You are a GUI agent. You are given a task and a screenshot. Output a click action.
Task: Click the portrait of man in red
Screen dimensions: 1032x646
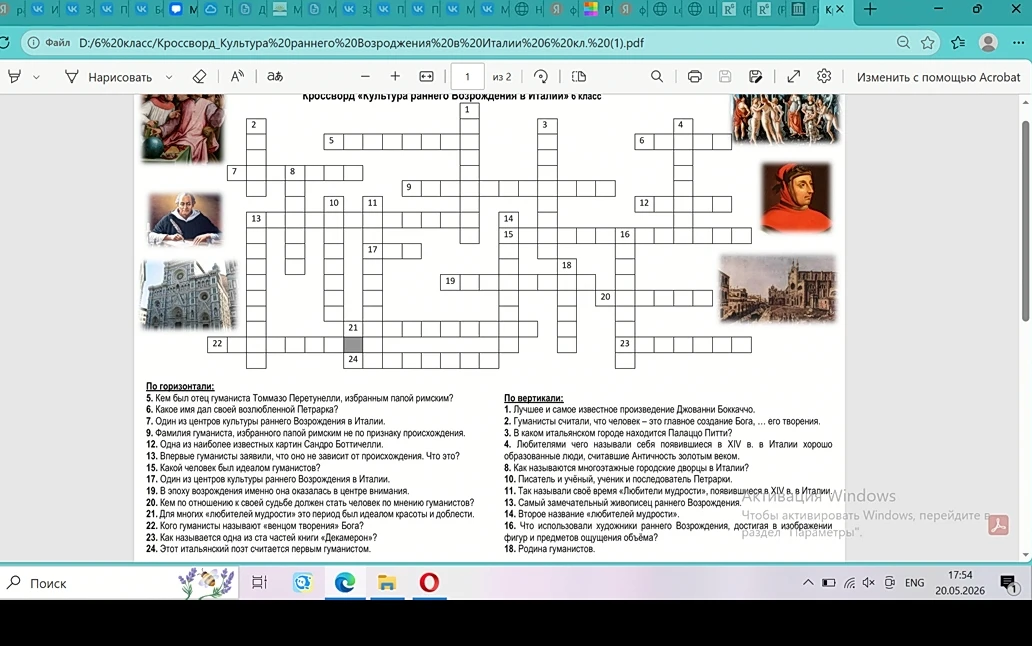[796, 197]
